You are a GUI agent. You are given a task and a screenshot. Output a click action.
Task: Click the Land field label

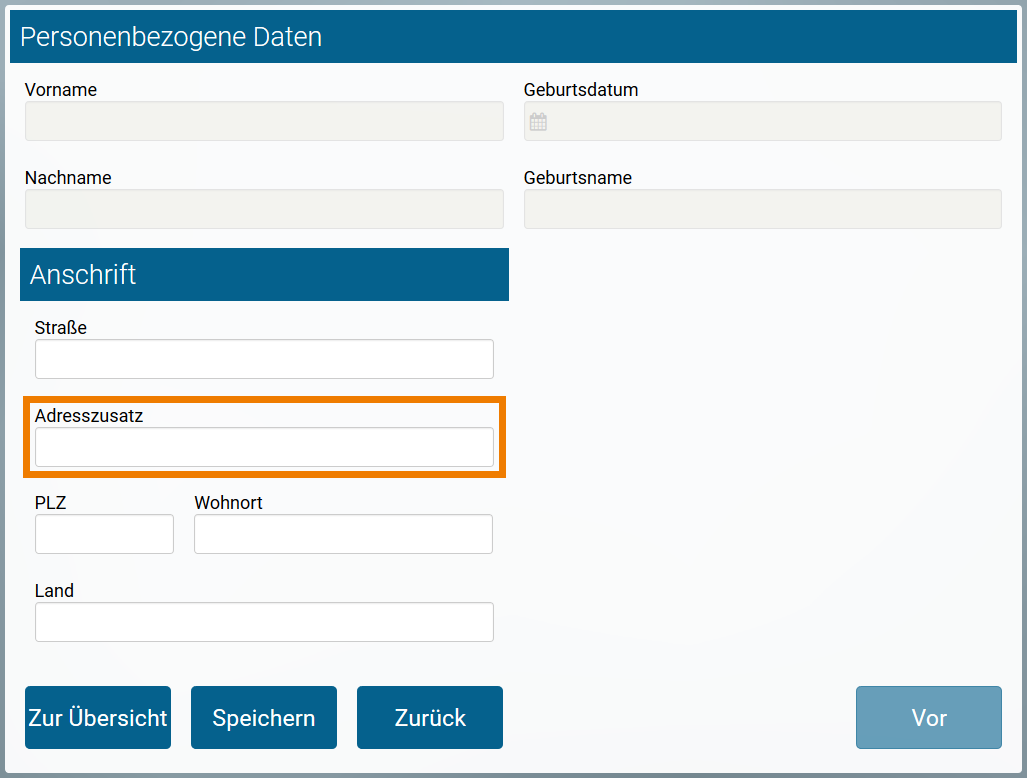point(55,590)
